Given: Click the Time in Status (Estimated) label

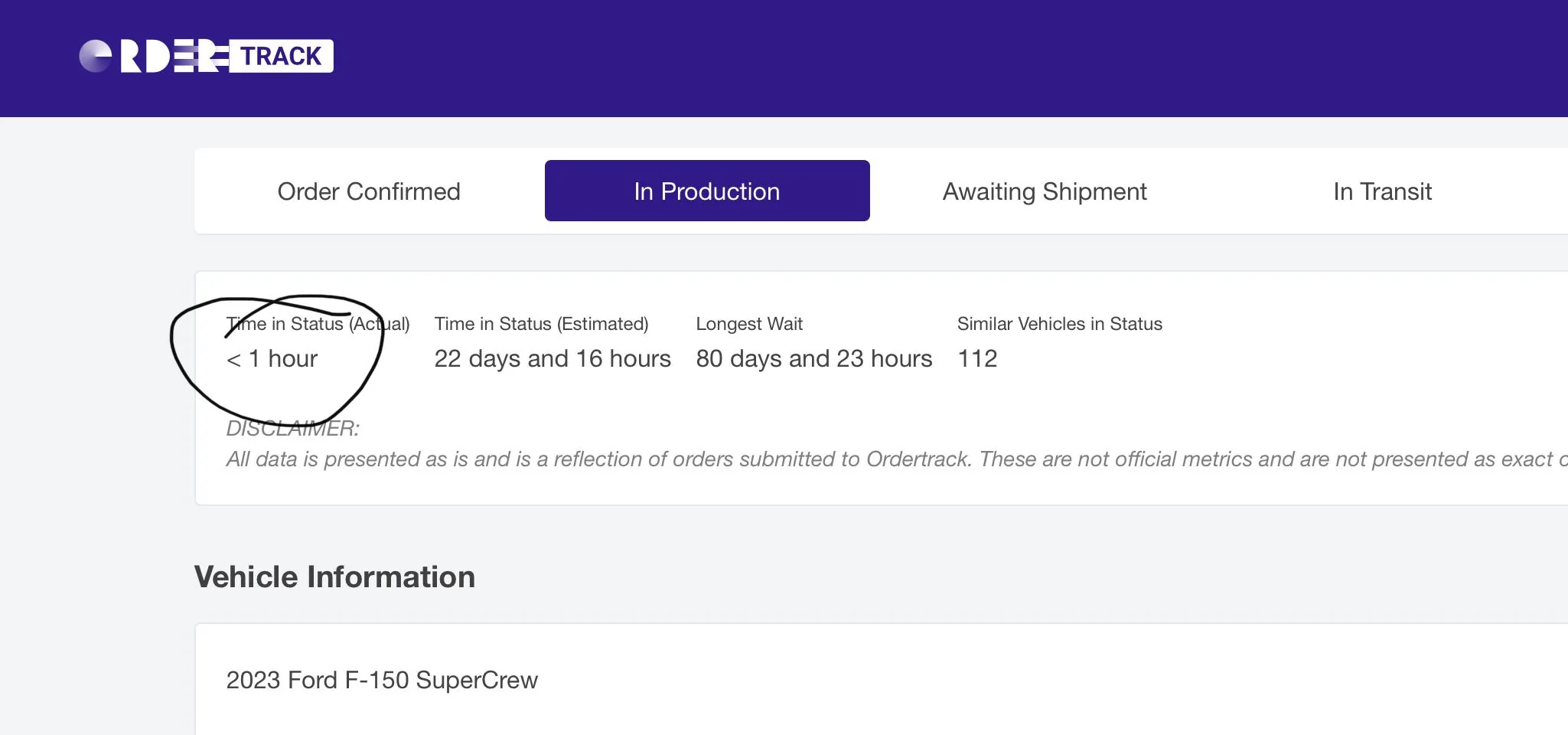Looking at the screenshot, I should pyautogui.click(x=541, y=324).
